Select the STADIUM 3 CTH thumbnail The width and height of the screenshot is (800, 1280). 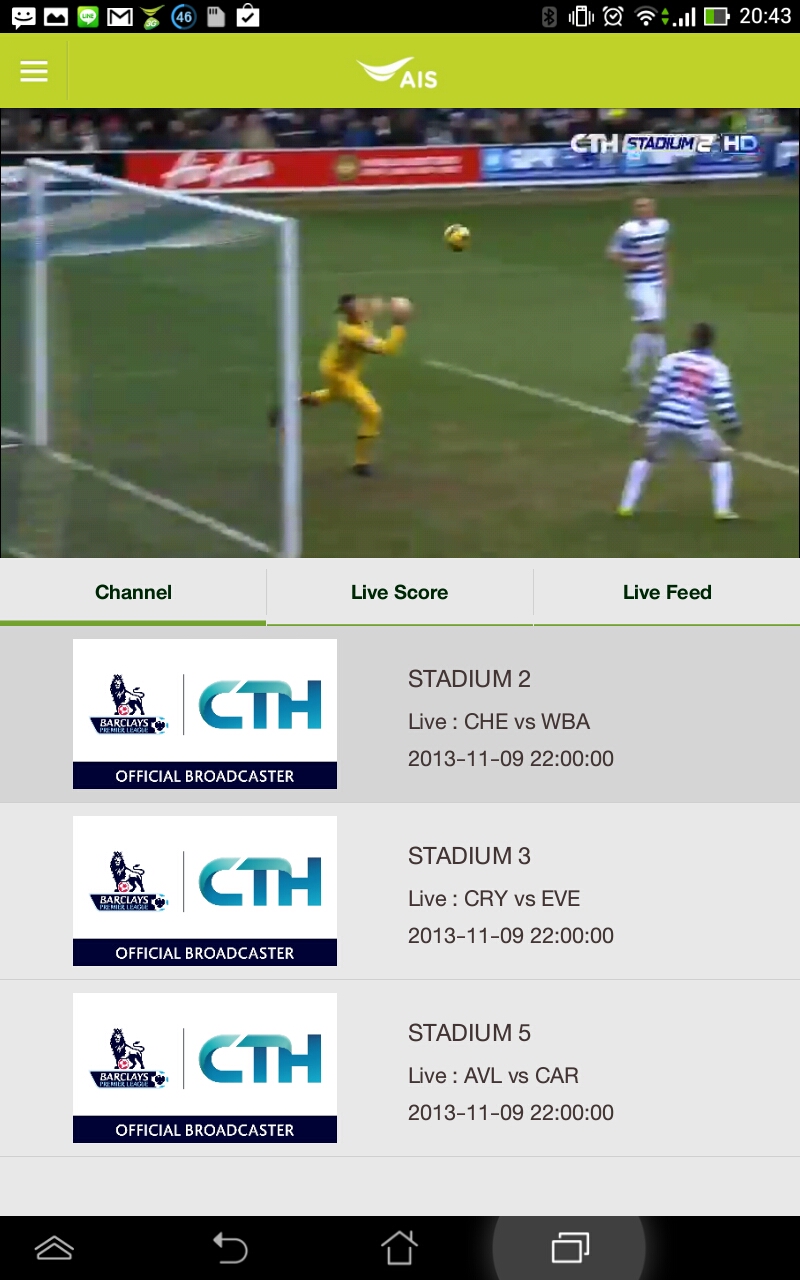point(205,891)
